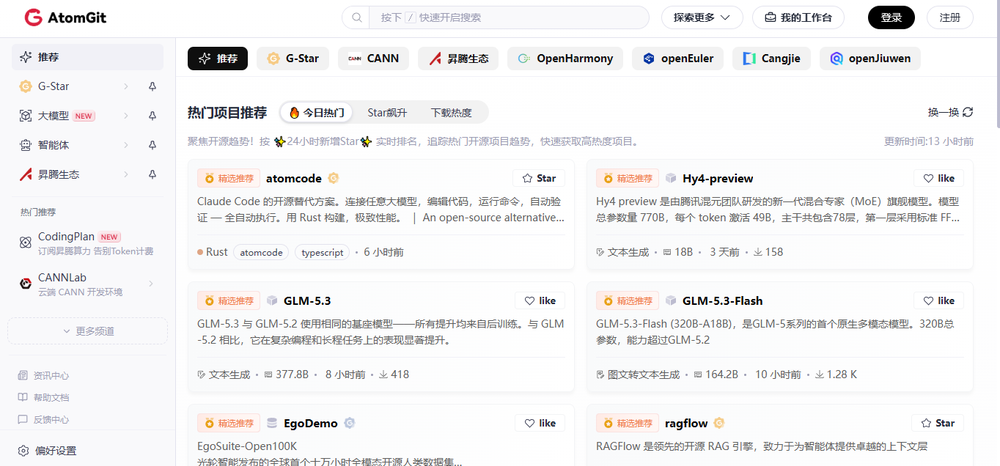Viewport: 1000px width, 466px height.
Task: Open 偏好设置 preferences
Action: (x=47, y=451)
